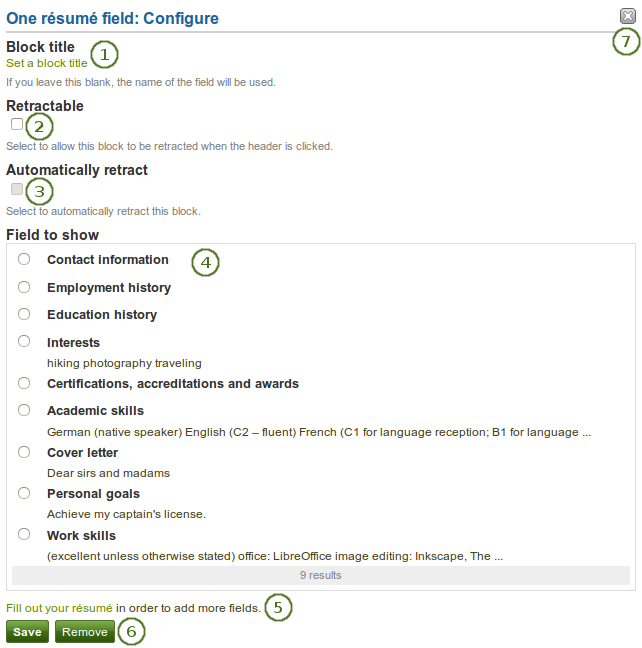Toggle the Automatically retract checkbox
The image size is (642, 648).
(17, 188)
